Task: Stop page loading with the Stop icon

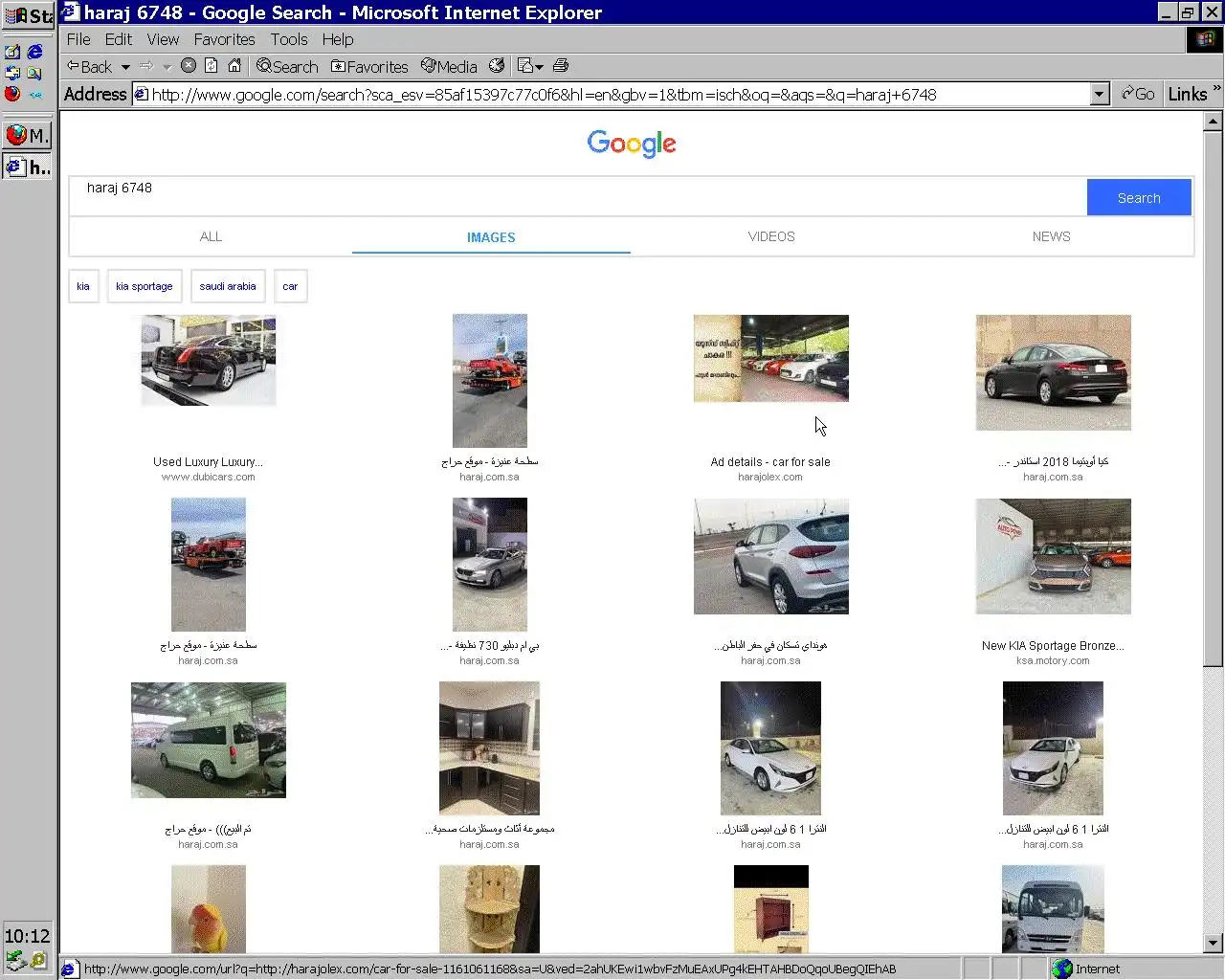Action: (x=189, y=66)
